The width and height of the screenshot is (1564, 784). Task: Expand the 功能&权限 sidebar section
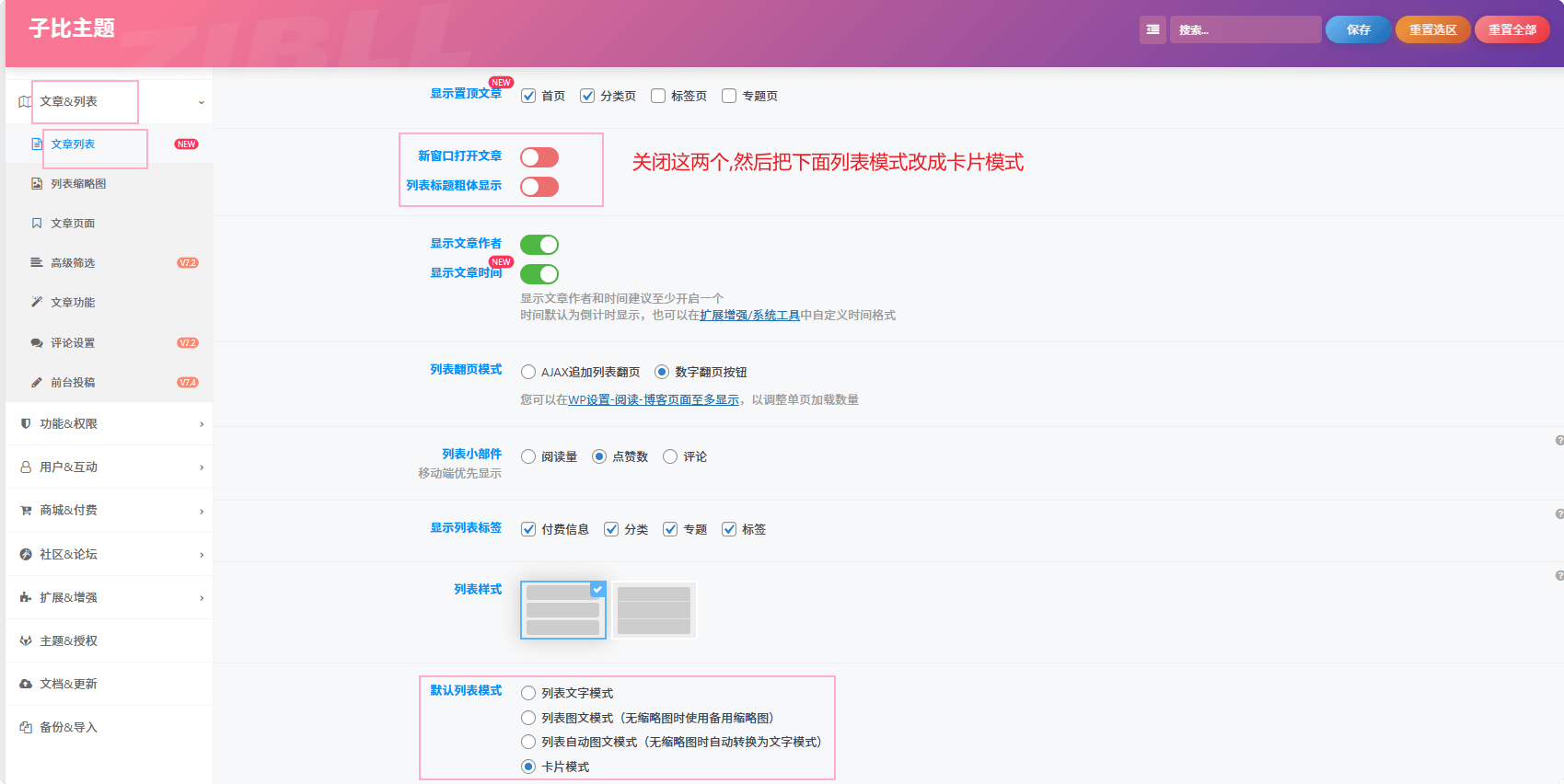click(x=109, y=424)
